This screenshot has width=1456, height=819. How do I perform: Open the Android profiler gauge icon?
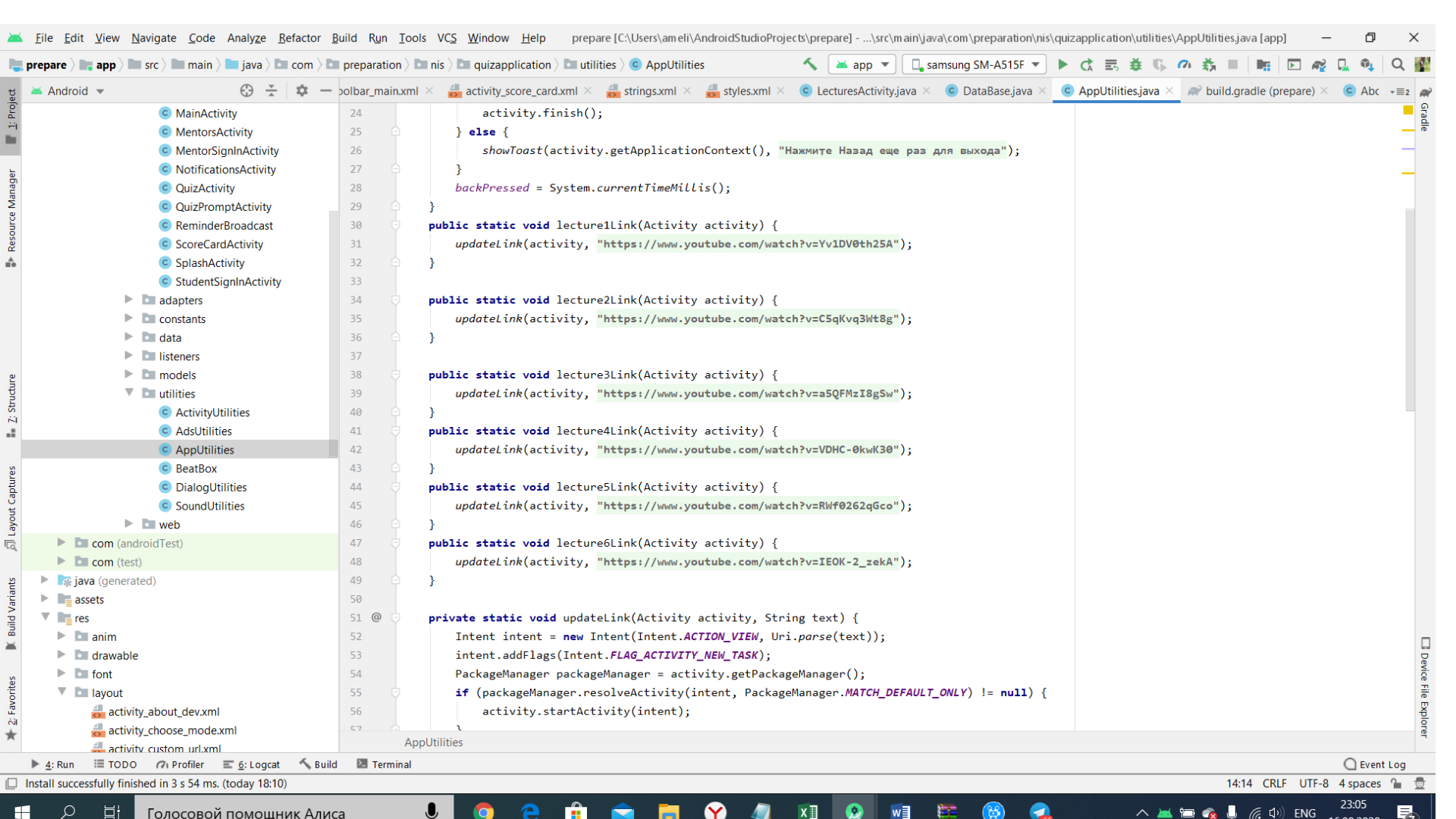pyautogui.click(x=1184, y=64)
